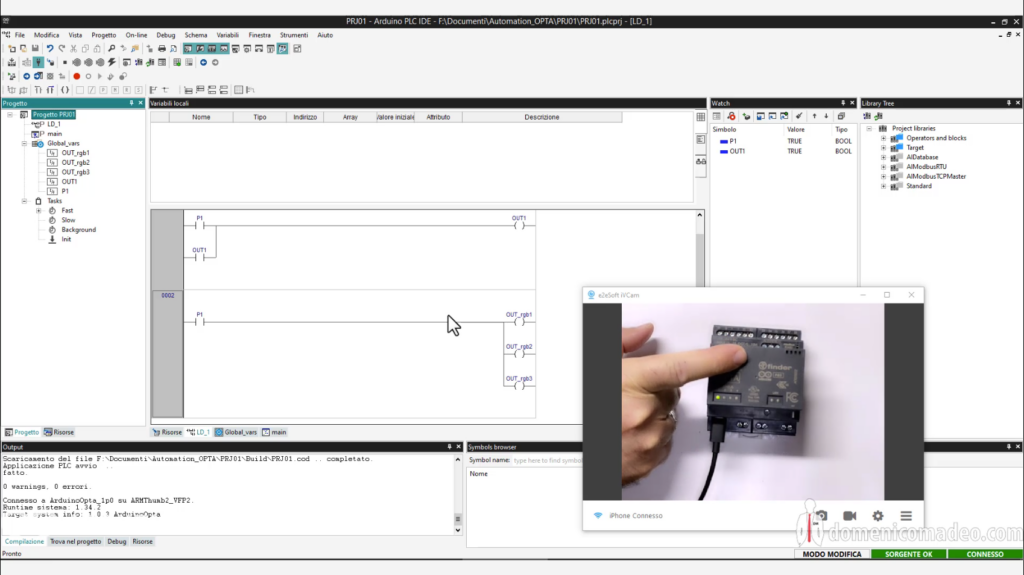Collapse the Progetto PRJ01 tree root

pos(10,114)
